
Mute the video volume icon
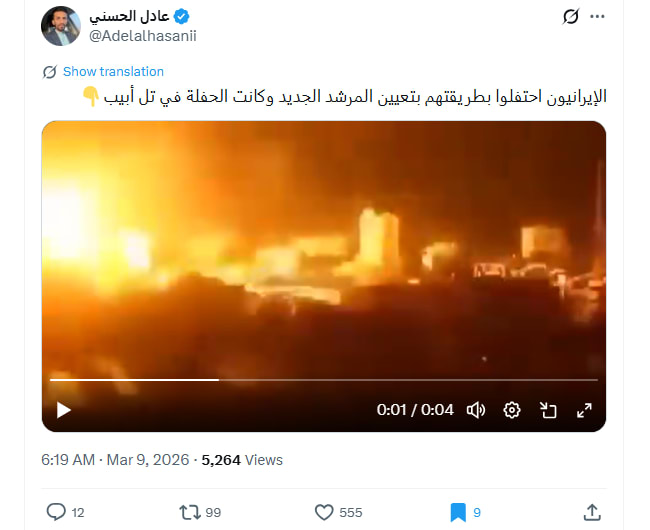point(476,410)
